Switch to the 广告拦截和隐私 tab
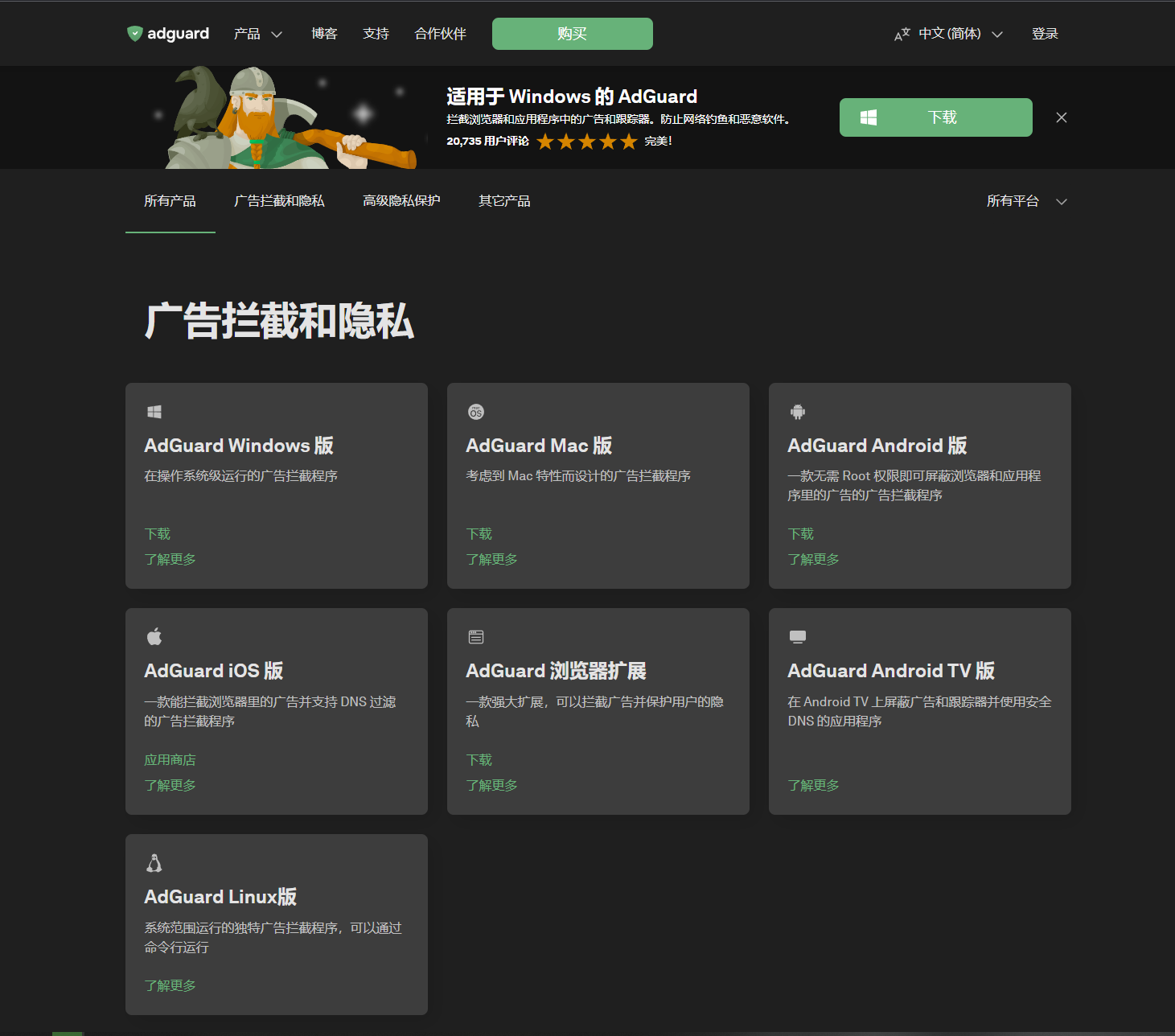Viewport: 1175px width, 1036px height. pyautogui.click(x=279, y=201)
